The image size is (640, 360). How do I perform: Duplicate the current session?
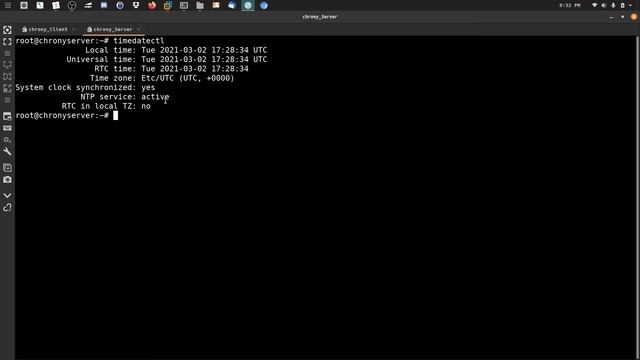[7, 168]
